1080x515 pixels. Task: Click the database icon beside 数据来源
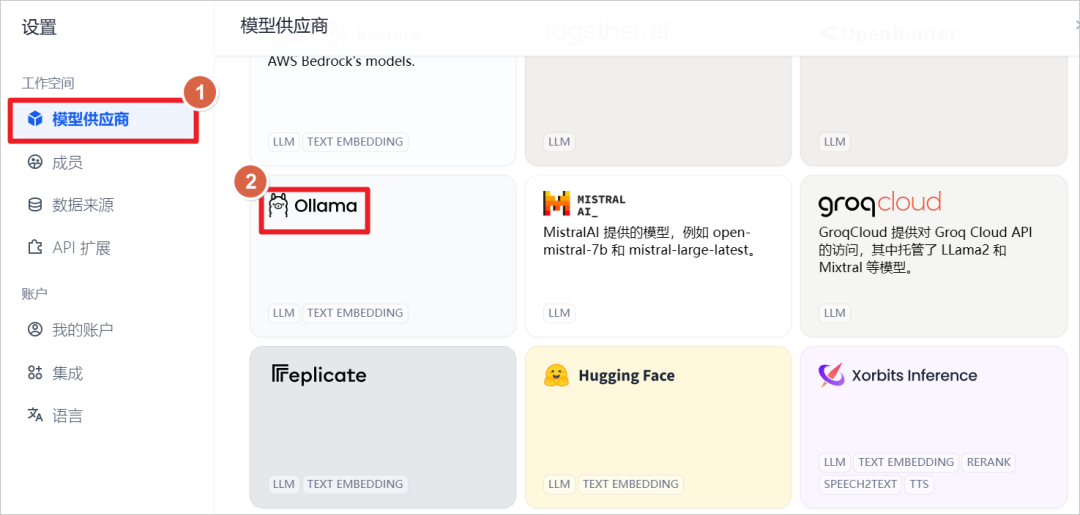click(x=34, y=205)
